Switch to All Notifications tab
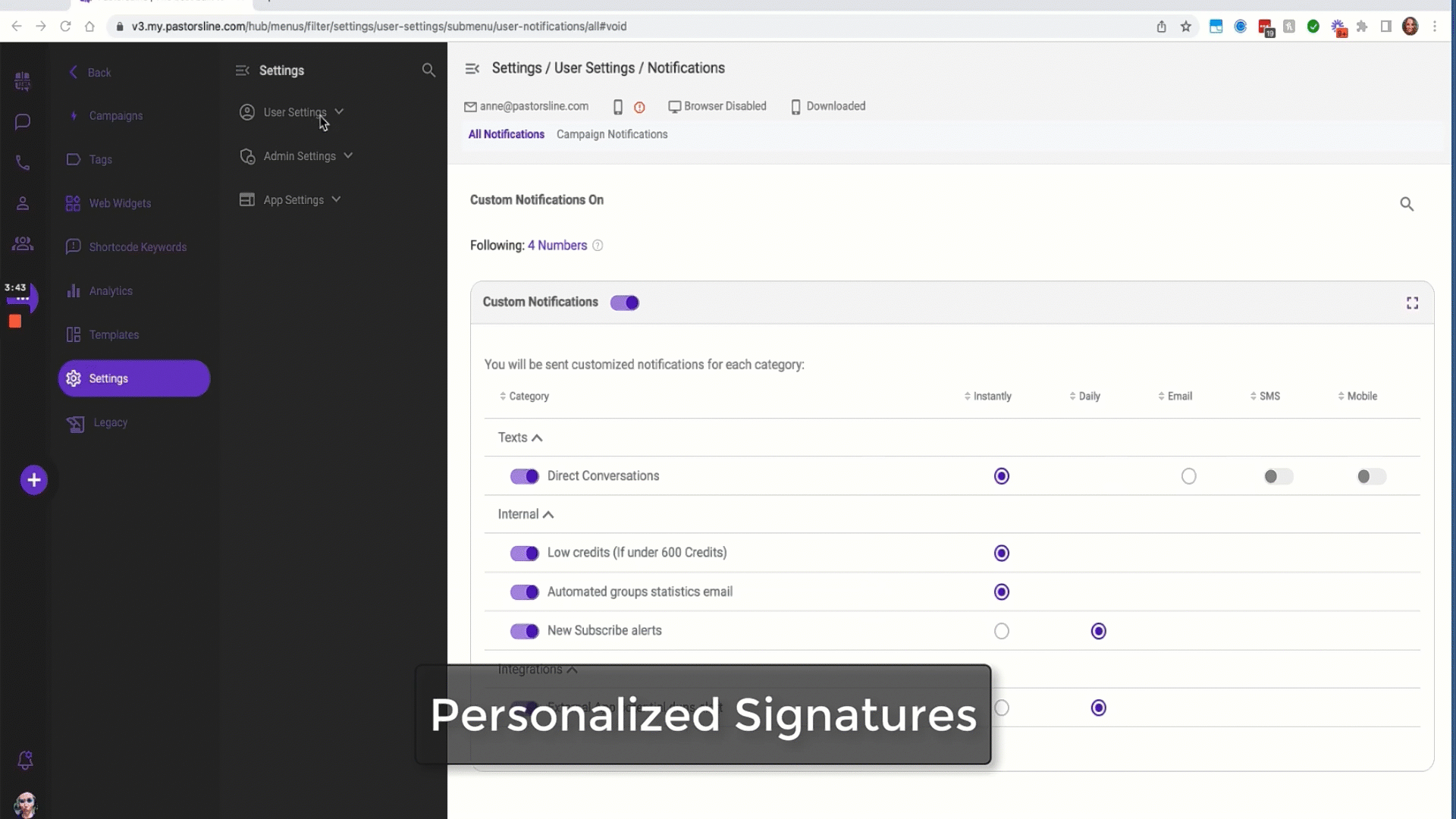The width and height of the screenshot is (1456, 819). tap(506, 134)
